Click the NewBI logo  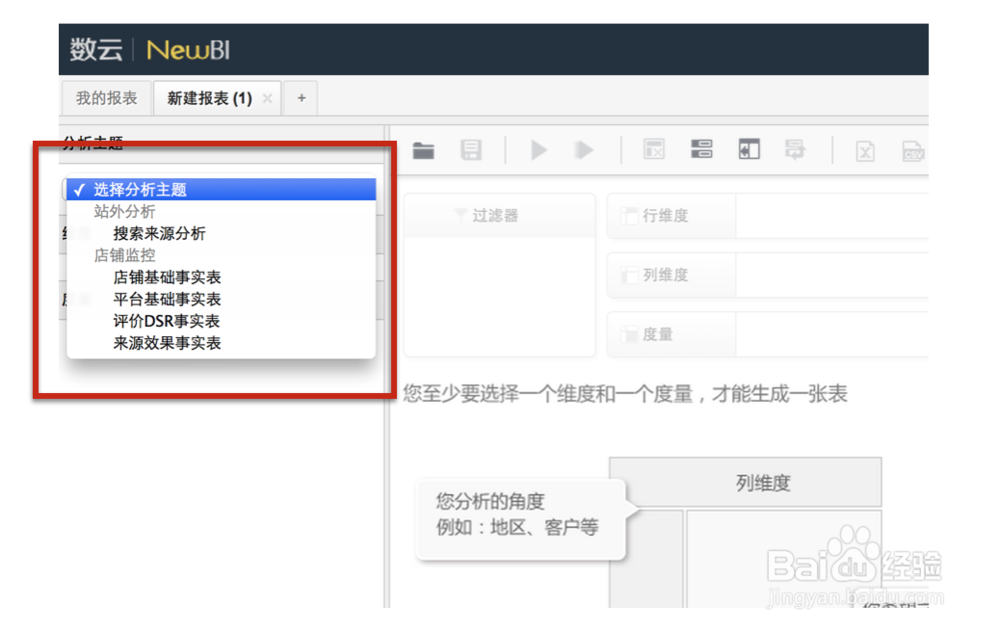[x=188, y=50]
